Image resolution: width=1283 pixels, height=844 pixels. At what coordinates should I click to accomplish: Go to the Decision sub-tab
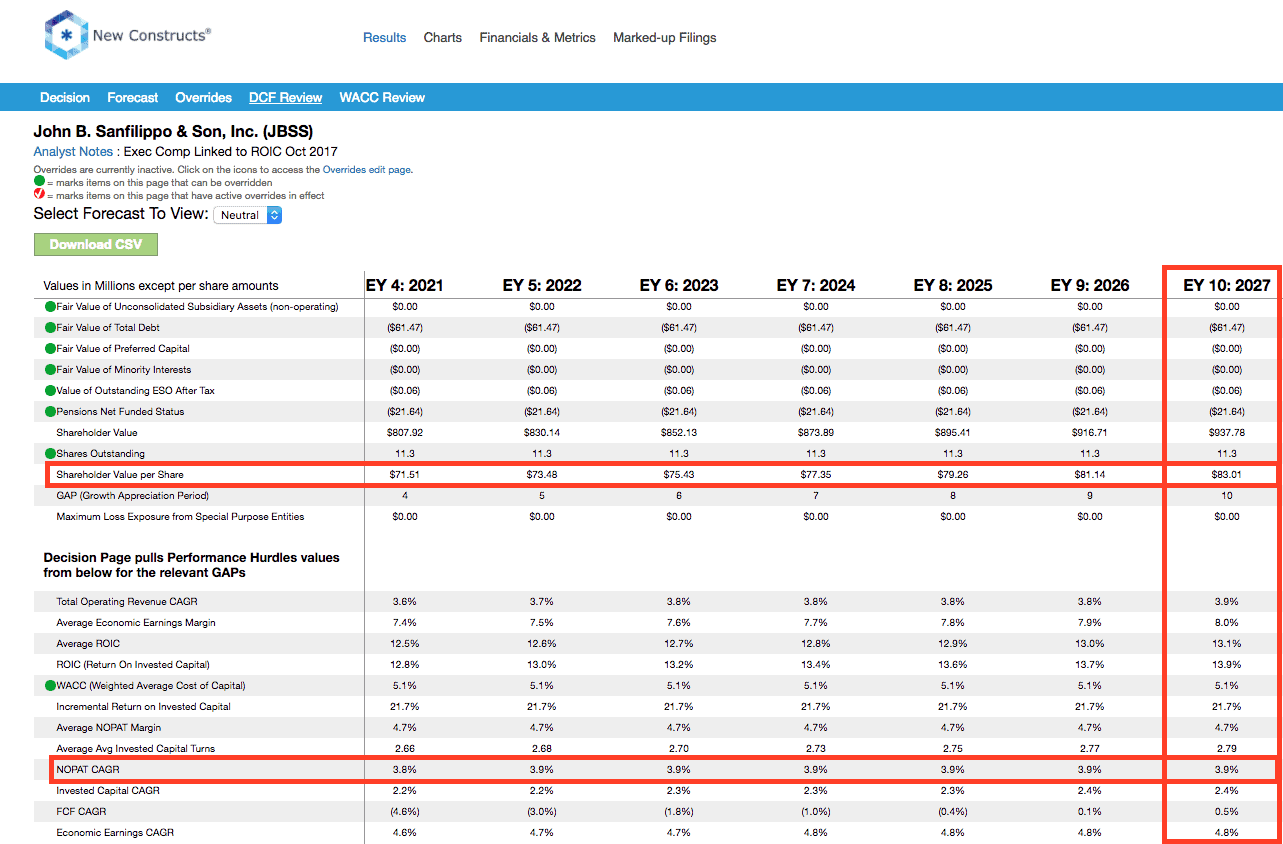[65, 98]
